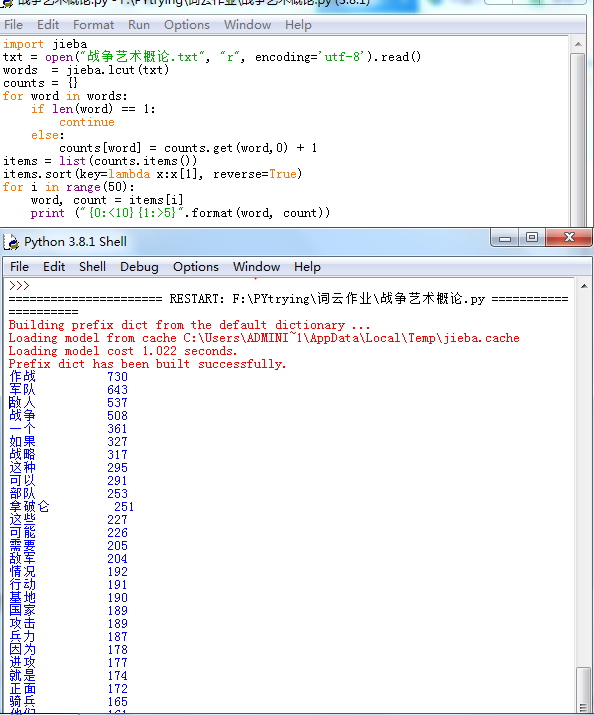Maximize the Python 3.8.1 Shell window
594x715 pixels.
pyautogui.click(x=532, y=238)
